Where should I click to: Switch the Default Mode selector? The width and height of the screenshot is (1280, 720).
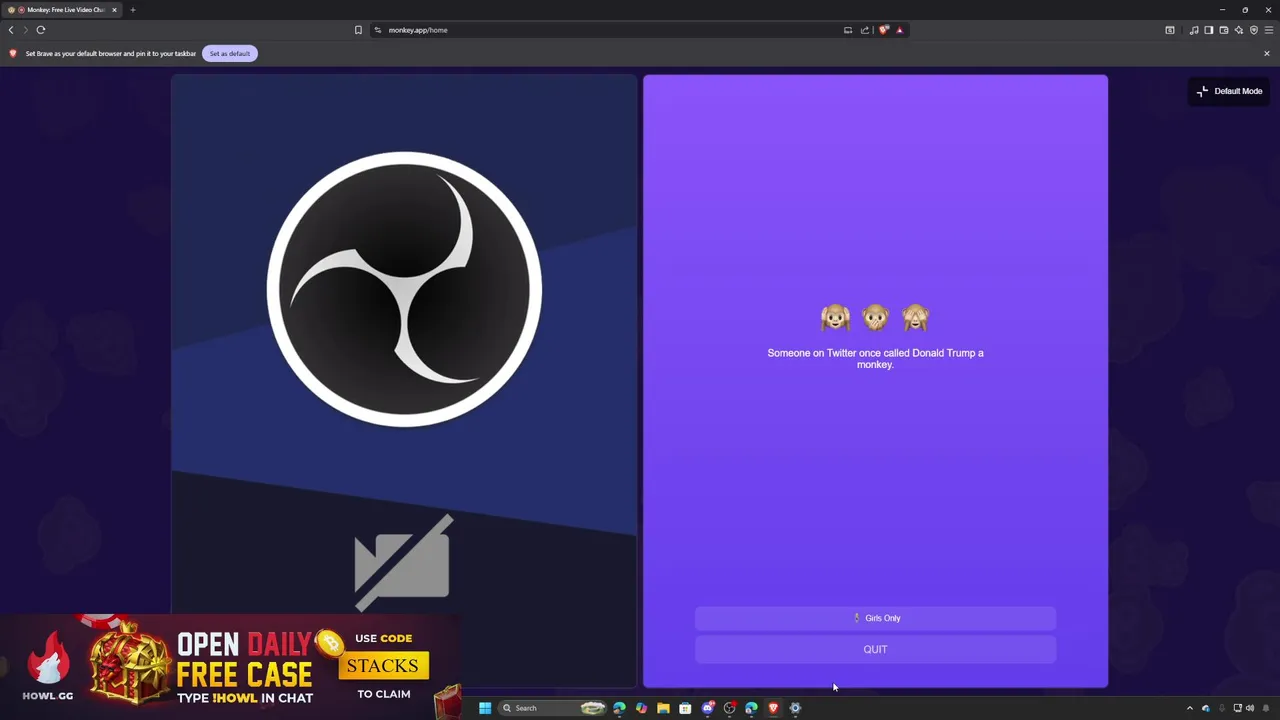pos(1229,91)
